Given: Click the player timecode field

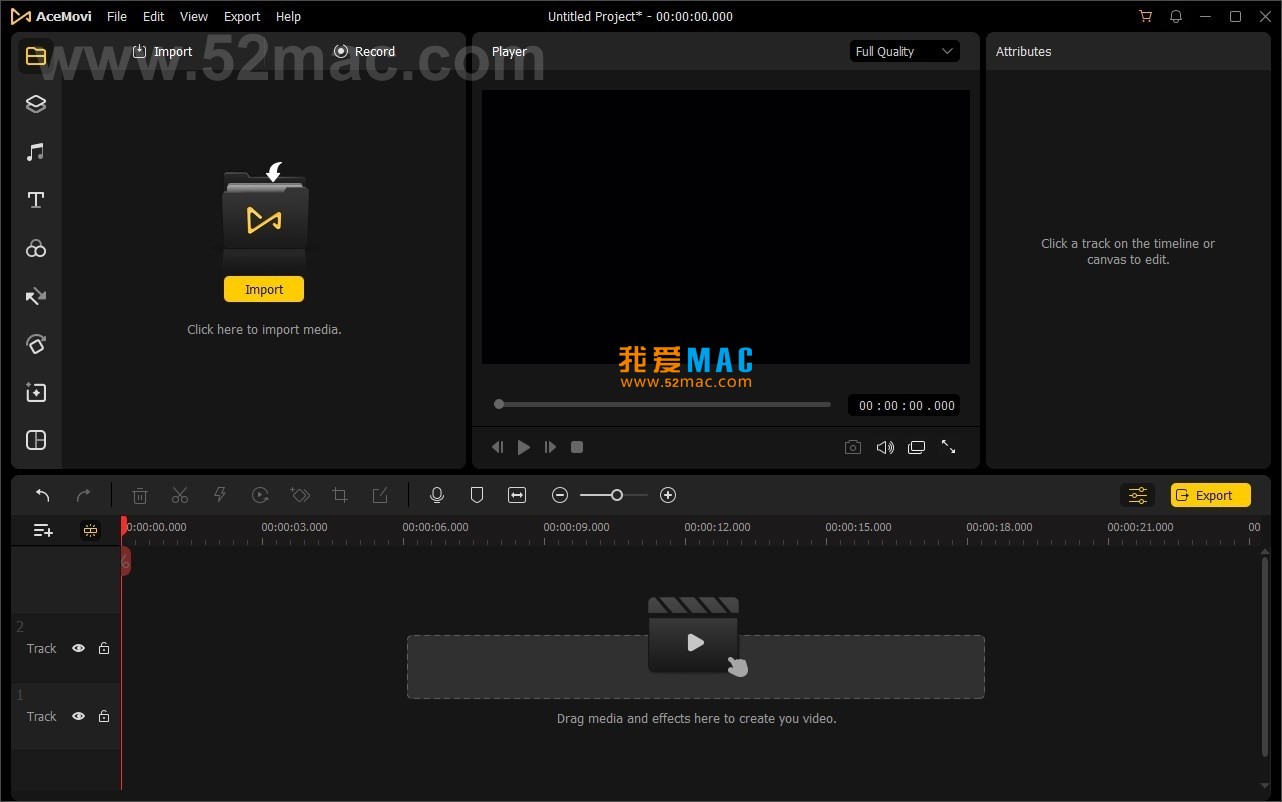Looking at the screenshot, I should [904, 405].
